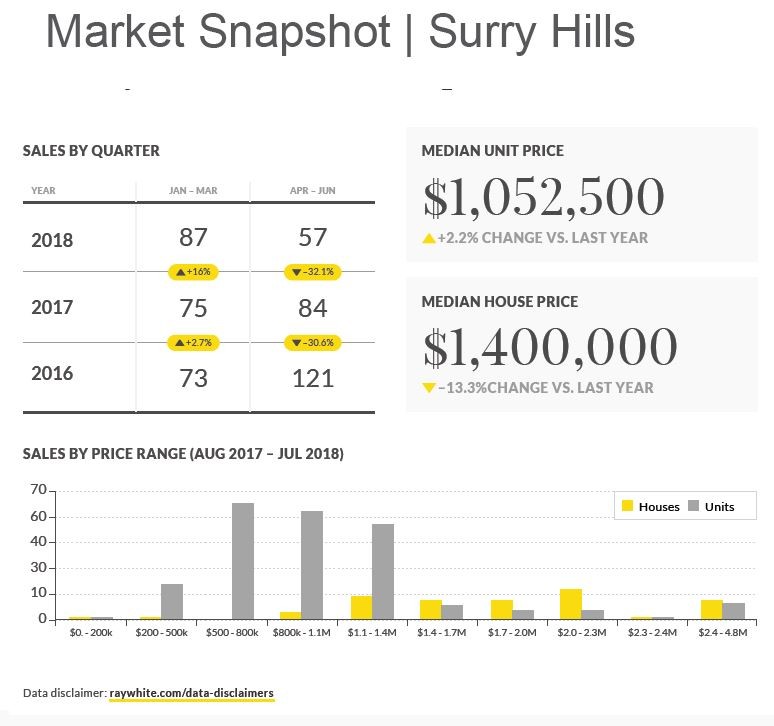Viewport: 774px width, 726px height.
Task: Select the 121 sales value for 2016
Action: pyautogui.click(x=312, y=378)
